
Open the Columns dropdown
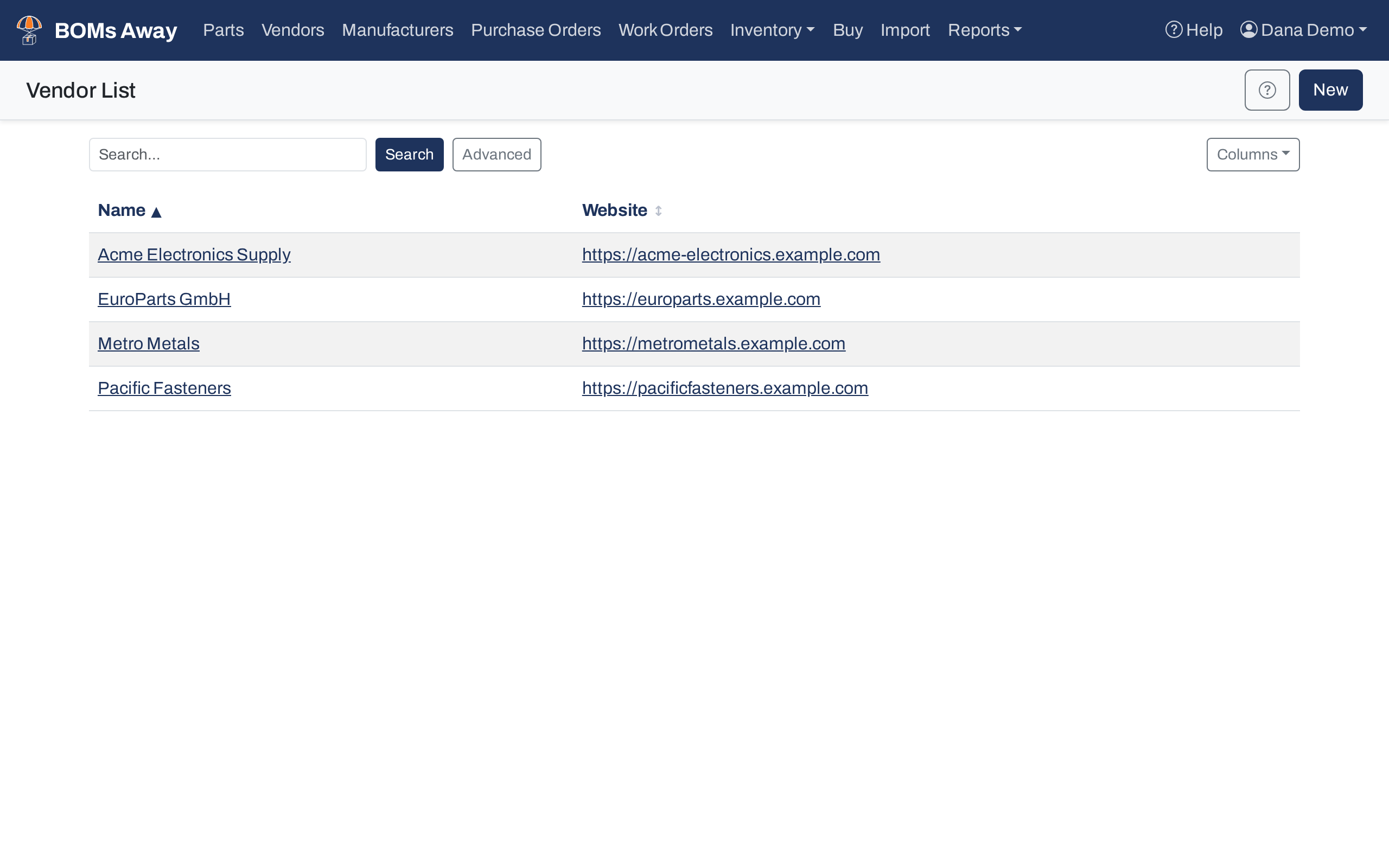pyautogui.click(x=1253, y=155)
